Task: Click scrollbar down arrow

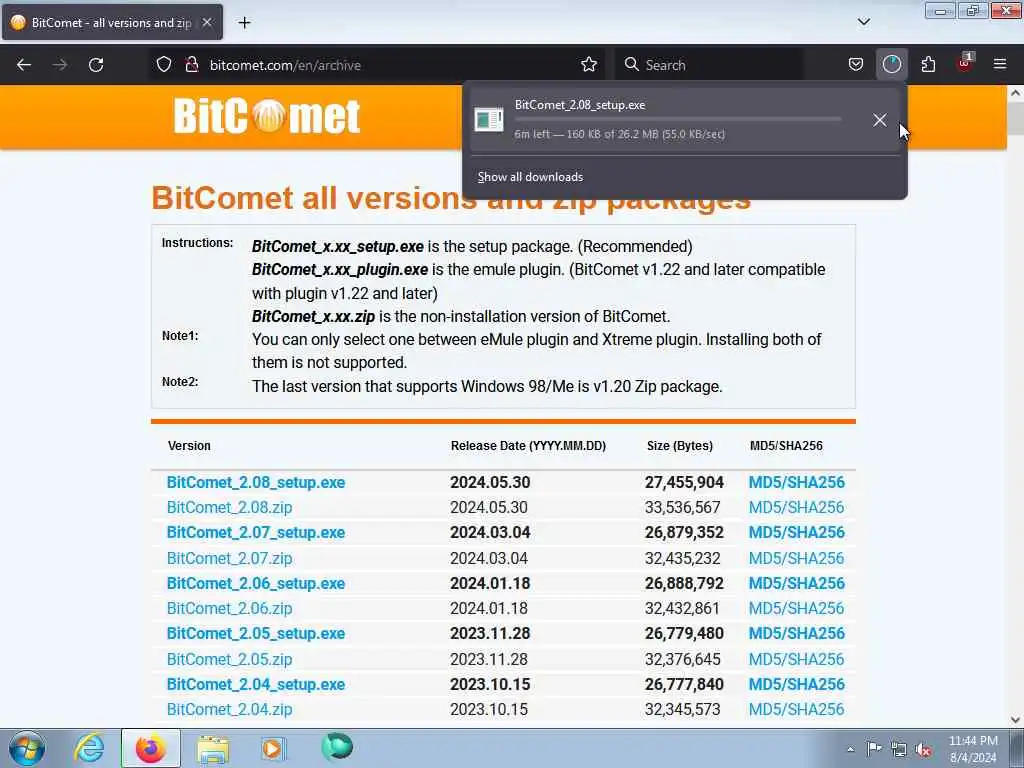Action: (x=1016, y=720)
